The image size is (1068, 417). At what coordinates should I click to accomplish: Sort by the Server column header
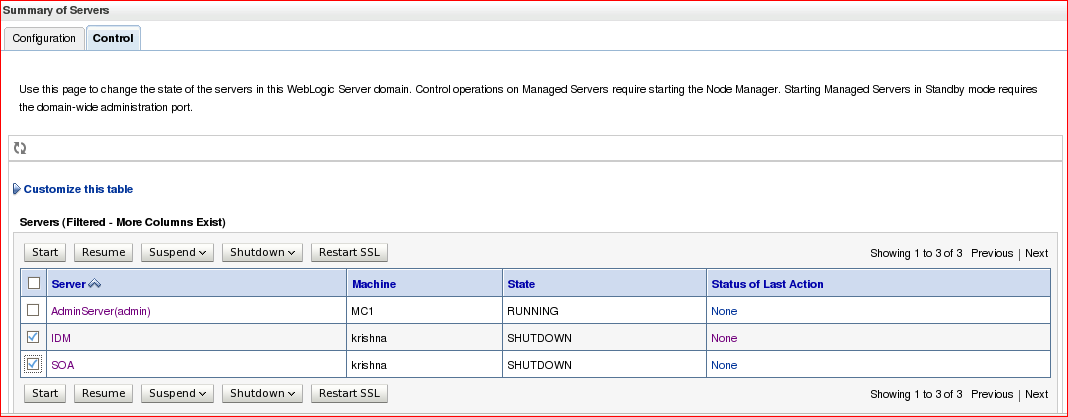[69, 284]
